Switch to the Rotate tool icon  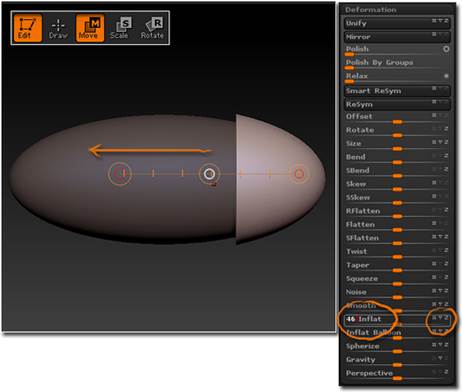point(152,28)
